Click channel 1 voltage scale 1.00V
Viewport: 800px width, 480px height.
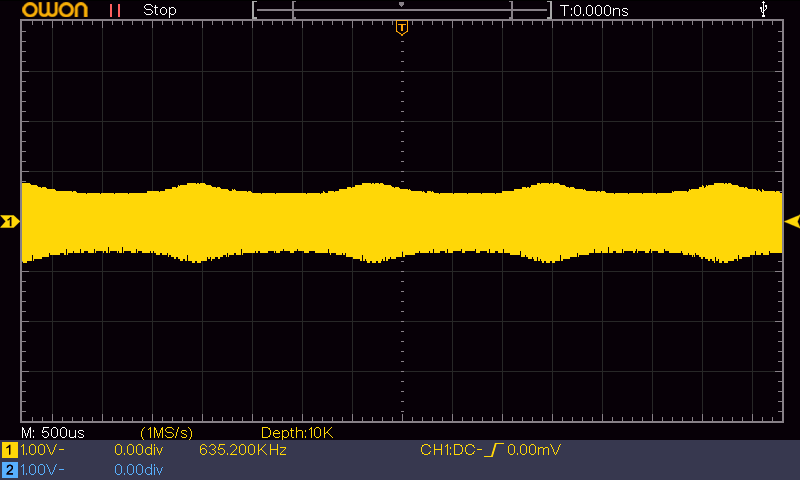click(x=42, y=451)
